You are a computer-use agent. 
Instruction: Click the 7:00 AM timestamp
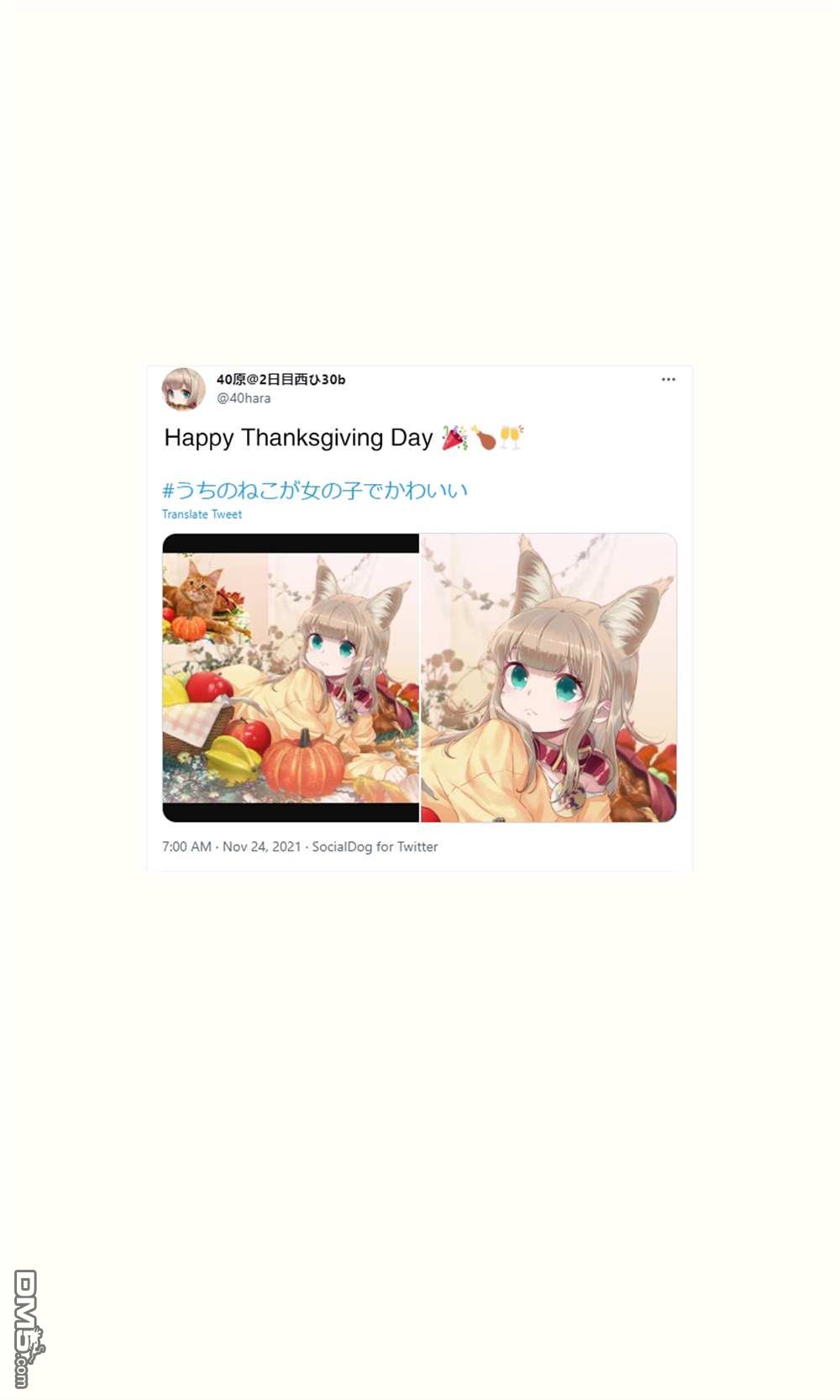[186, 847]
